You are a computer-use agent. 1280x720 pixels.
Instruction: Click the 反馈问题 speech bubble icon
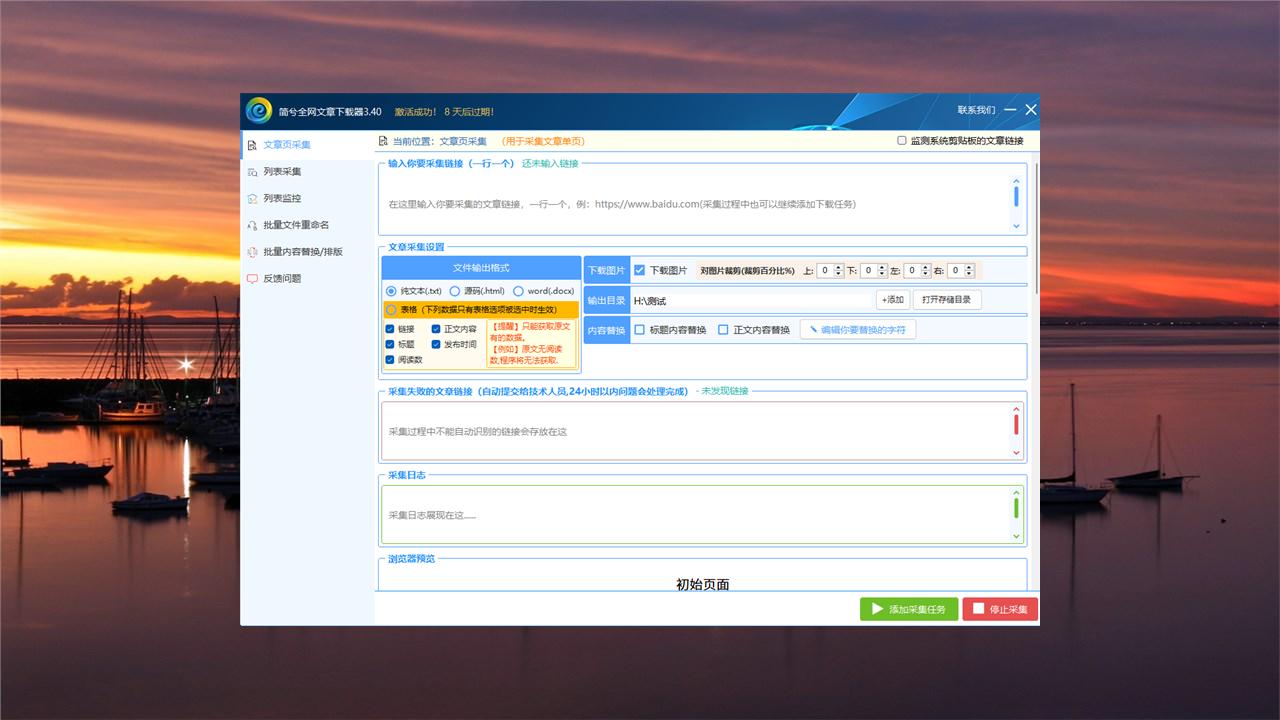click(252, 279)
